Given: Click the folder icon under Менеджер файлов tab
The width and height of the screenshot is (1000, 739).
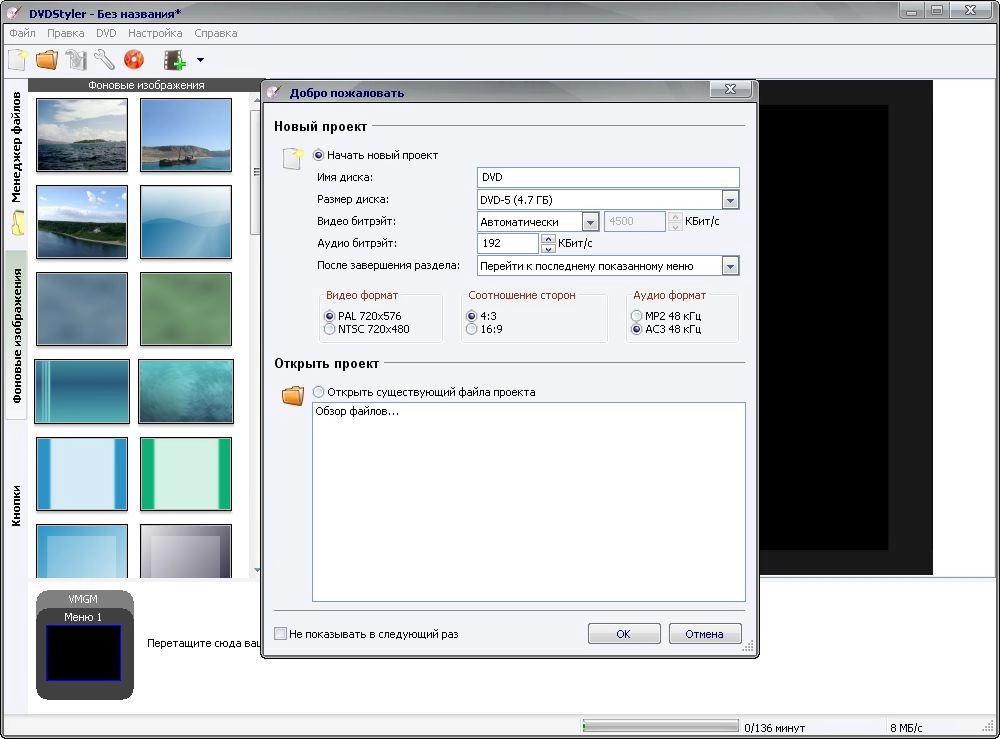Looking at the screenshot, I should tap(18, 223).
